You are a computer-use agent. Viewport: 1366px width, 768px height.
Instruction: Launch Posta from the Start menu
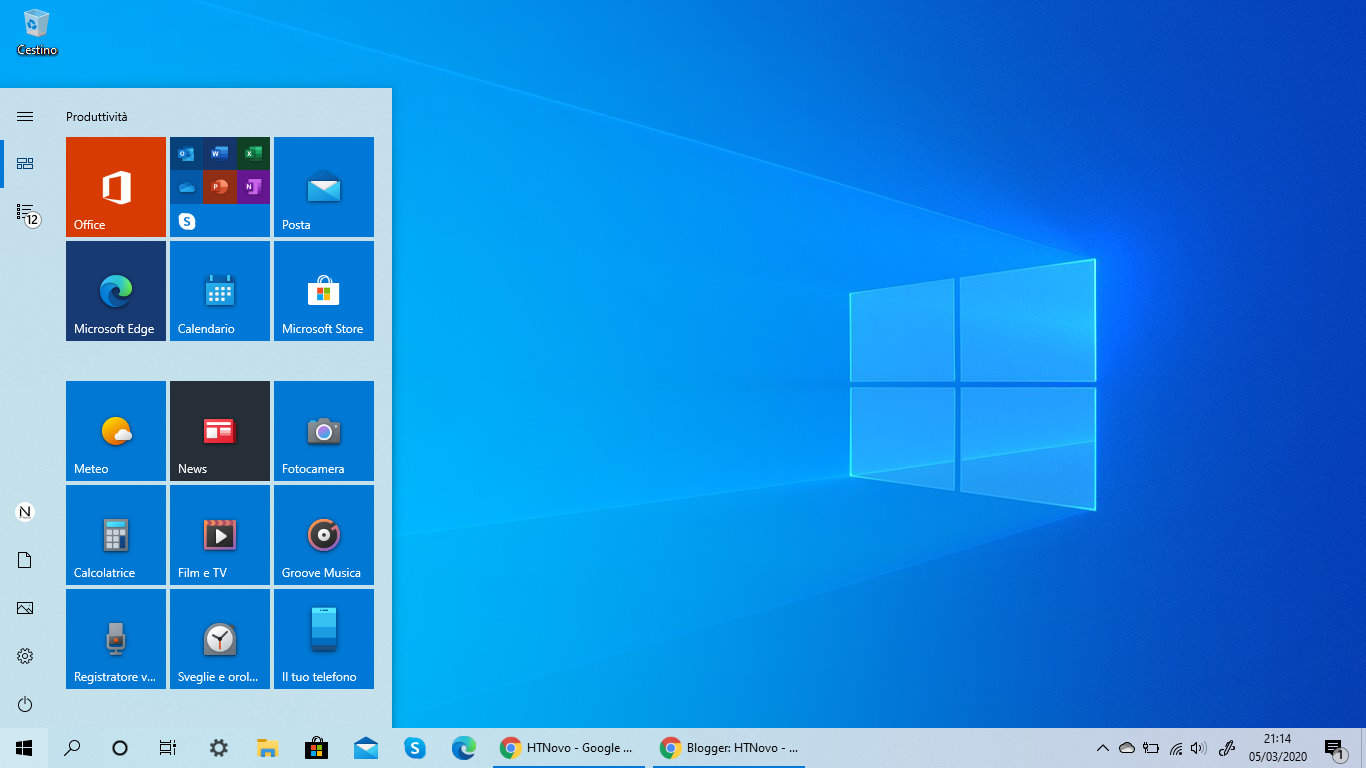(323, 187)
